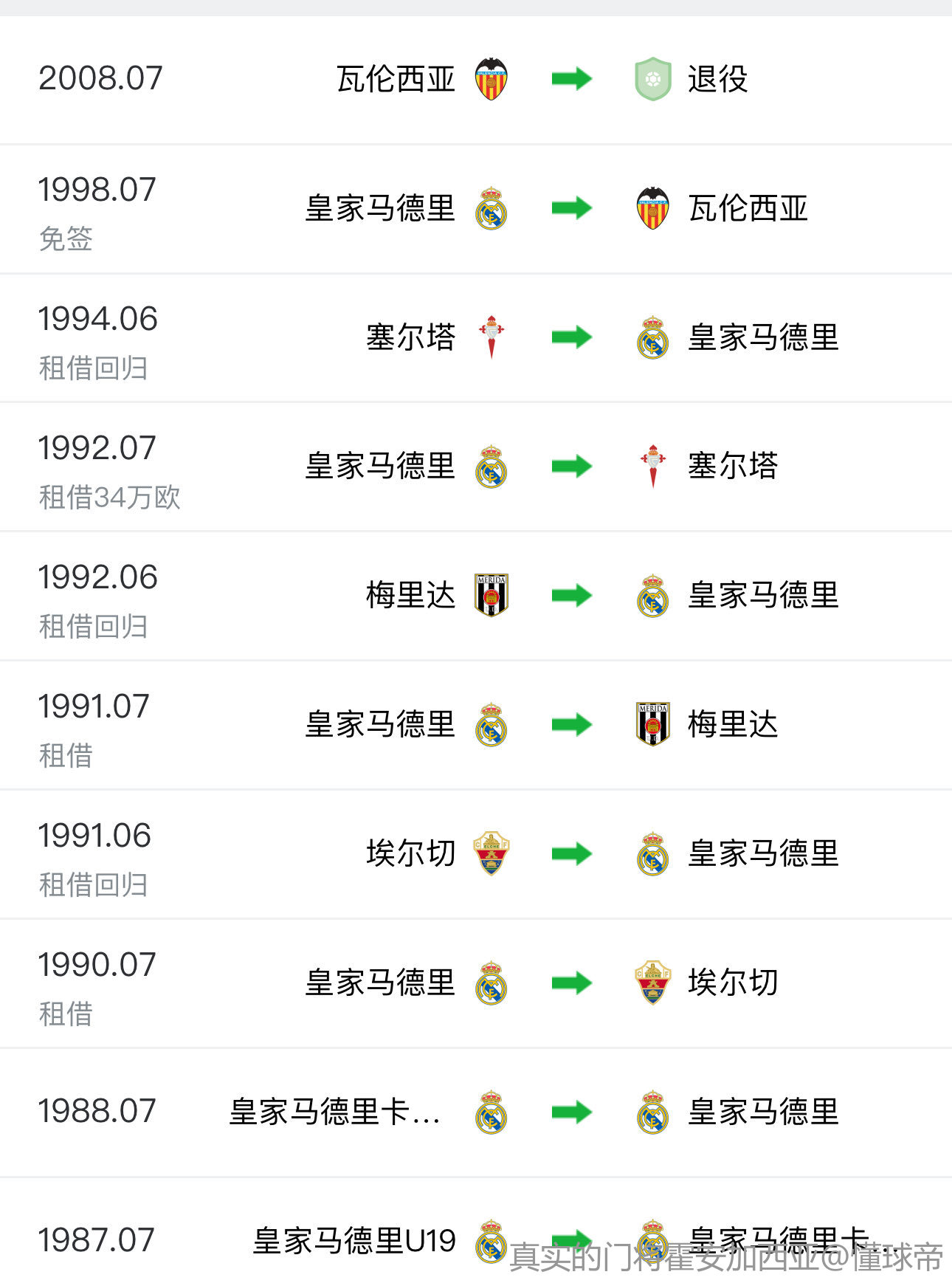Open 皇家马德里U19 club name in 1987.07 row
The image size is (952, 1283).
[x=354, y=1241]
